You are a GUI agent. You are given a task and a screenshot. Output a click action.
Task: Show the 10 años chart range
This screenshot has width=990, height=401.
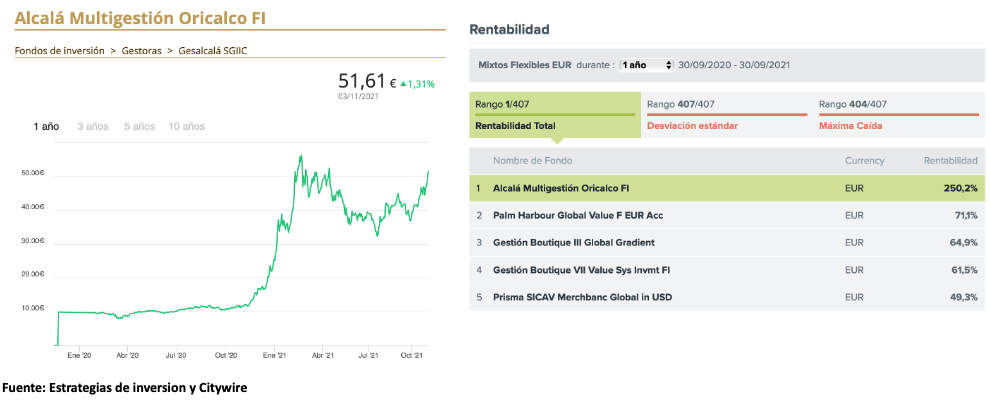(186, 127)
